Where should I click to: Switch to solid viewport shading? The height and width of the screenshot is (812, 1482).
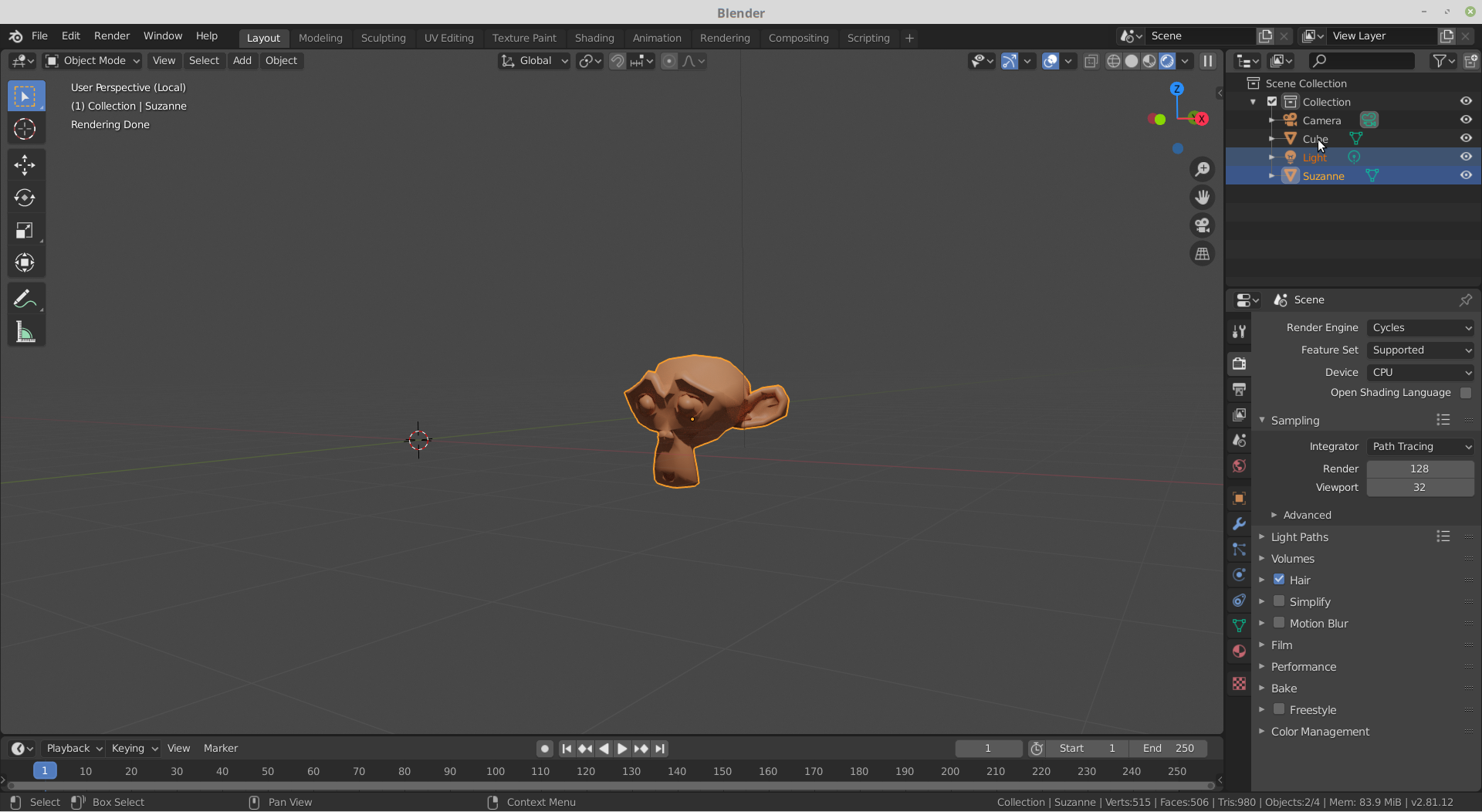[x=1132, y=61]
